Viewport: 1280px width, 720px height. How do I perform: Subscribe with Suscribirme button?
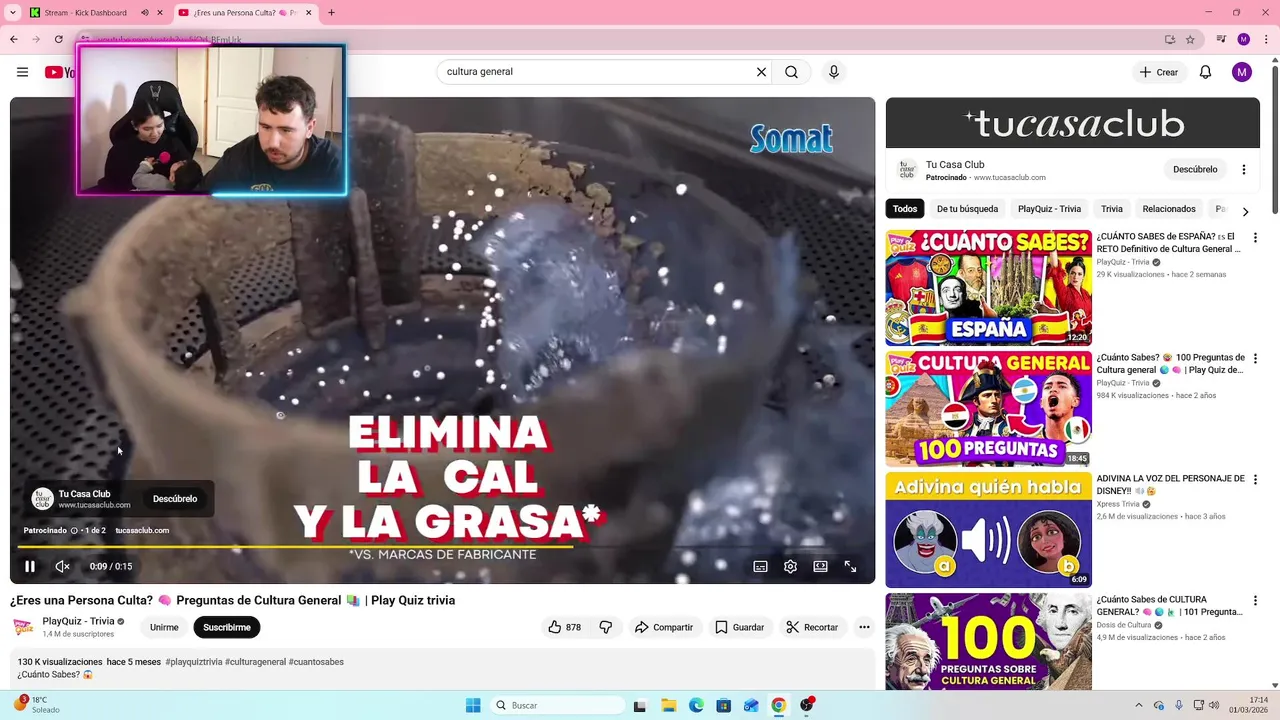(x=227, y=627)
